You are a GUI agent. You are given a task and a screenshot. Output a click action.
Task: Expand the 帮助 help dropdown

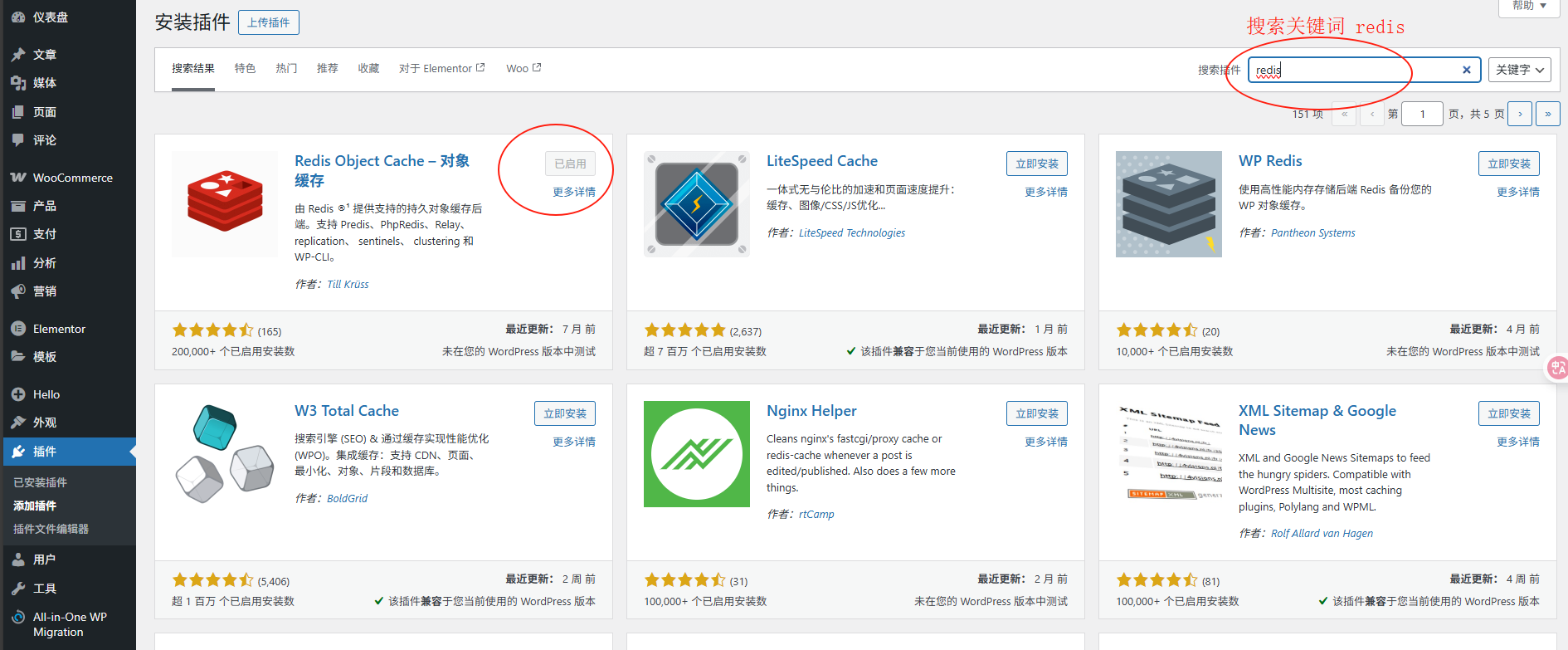click(1529, 6)
